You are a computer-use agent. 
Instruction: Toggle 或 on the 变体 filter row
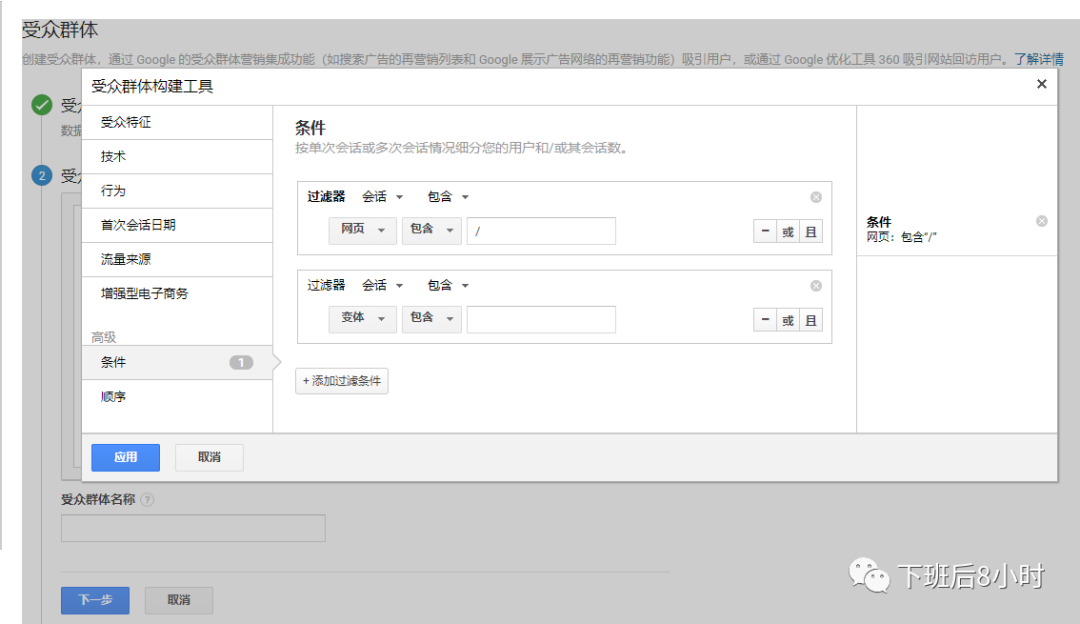(786, 319)
